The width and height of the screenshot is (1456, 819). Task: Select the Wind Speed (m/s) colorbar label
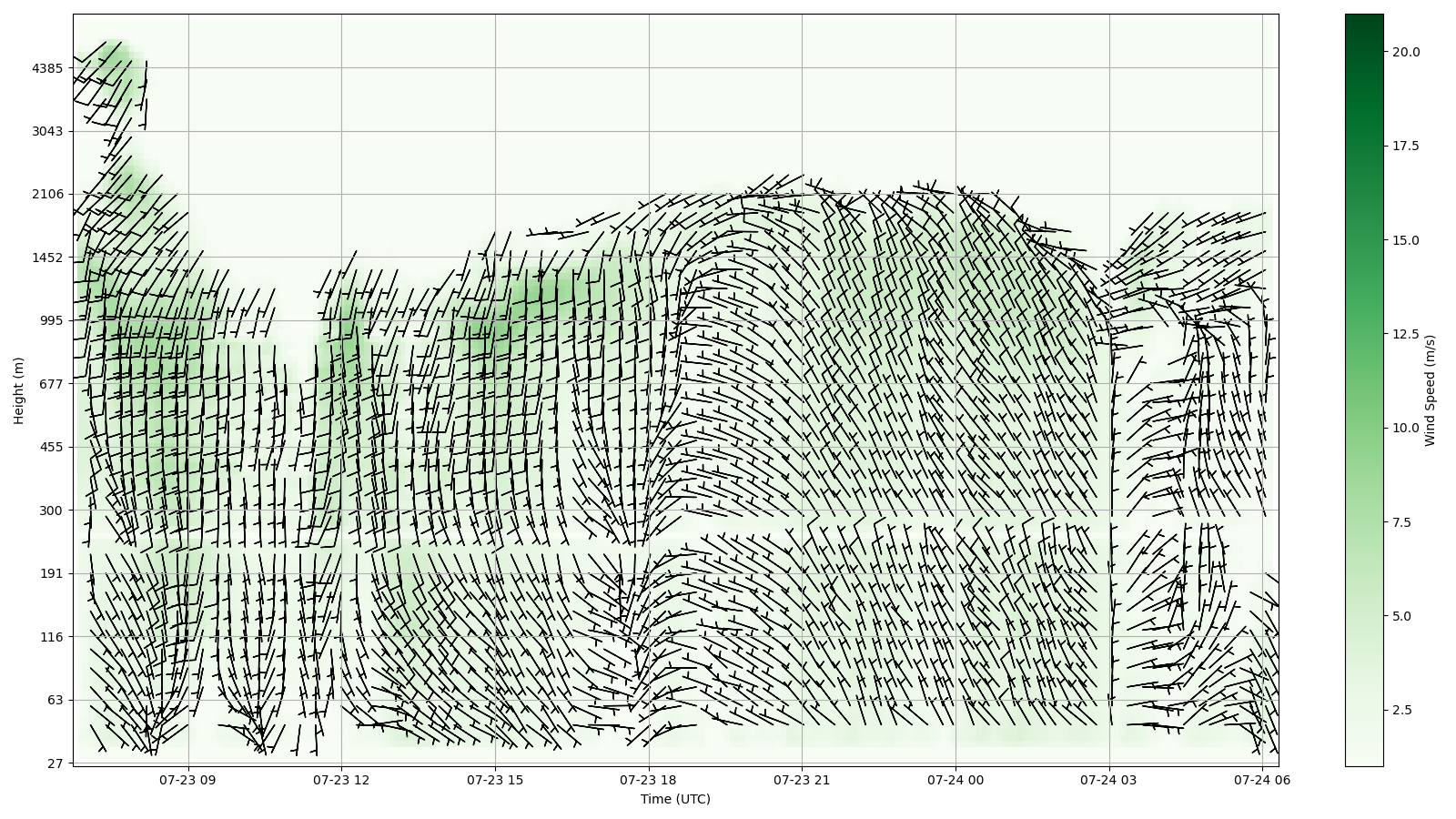1430,390
